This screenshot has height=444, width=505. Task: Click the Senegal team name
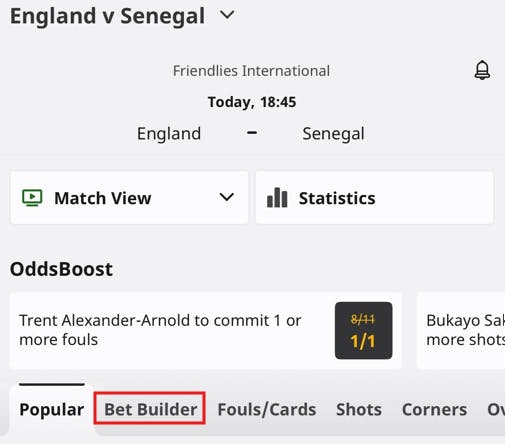[333, 134]
